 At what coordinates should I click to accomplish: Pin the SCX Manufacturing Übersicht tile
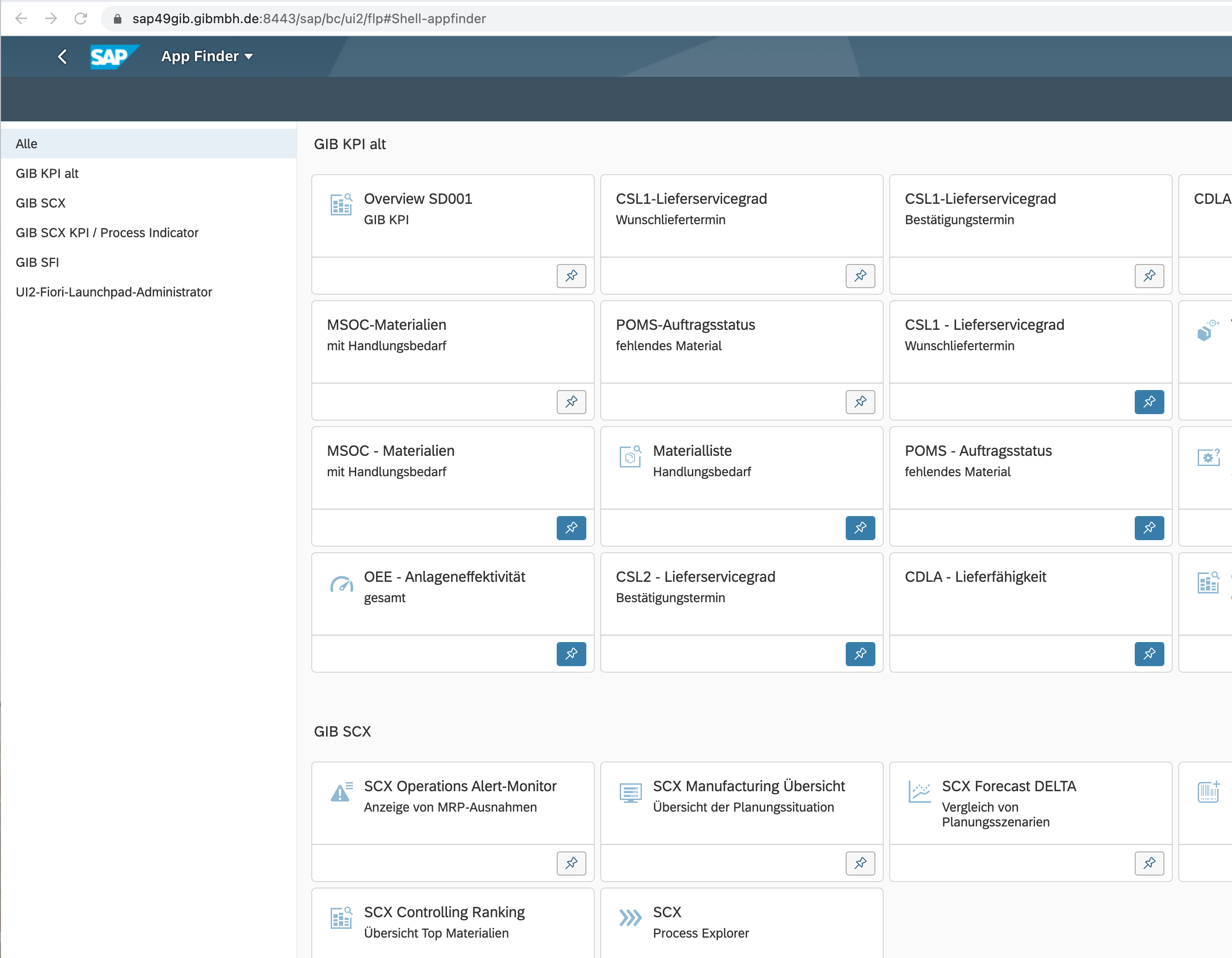coord(860,863)
